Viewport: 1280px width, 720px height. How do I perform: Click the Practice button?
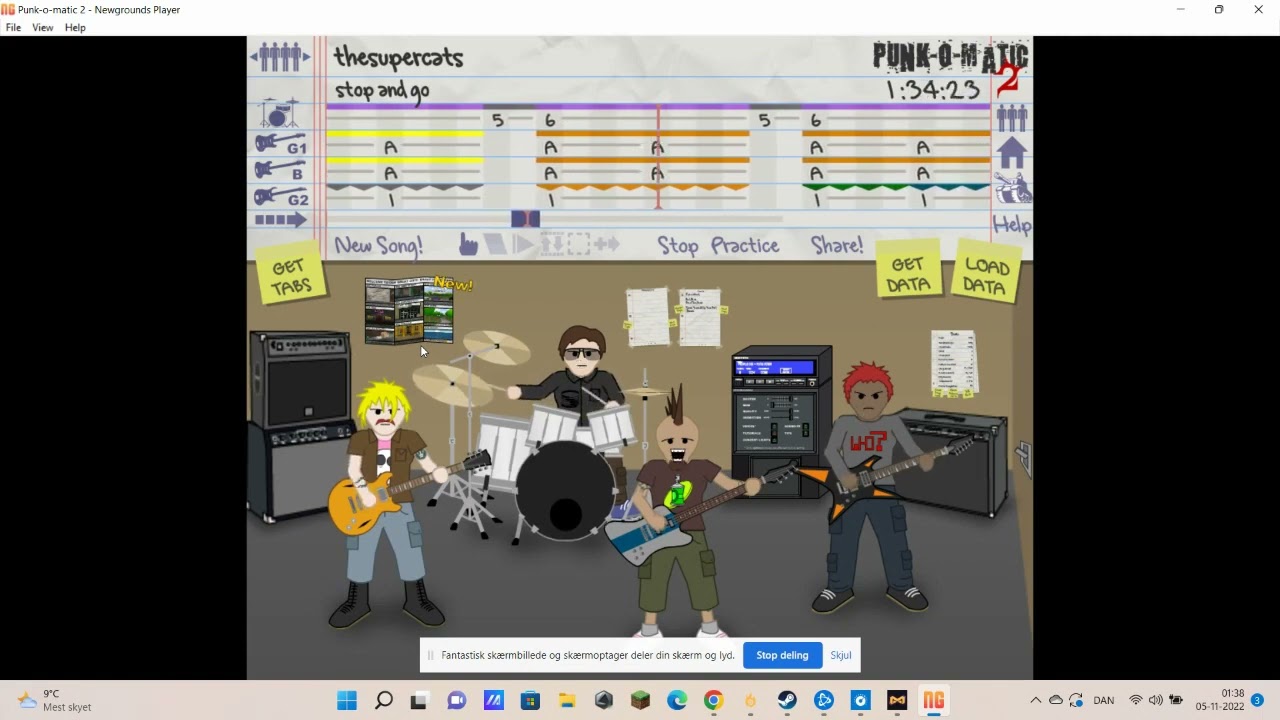(x=745, y=245)
